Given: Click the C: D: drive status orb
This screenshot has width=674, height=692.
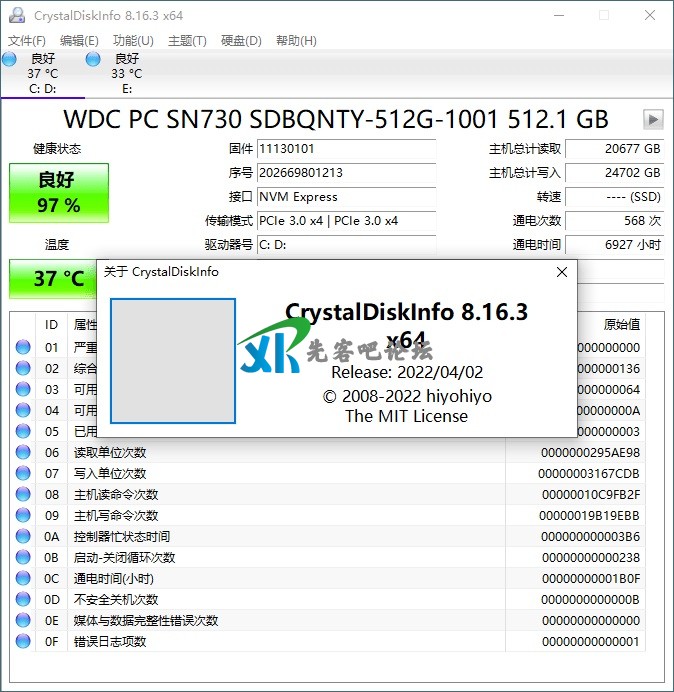Looking at the screenshot, I should point(10,60).
